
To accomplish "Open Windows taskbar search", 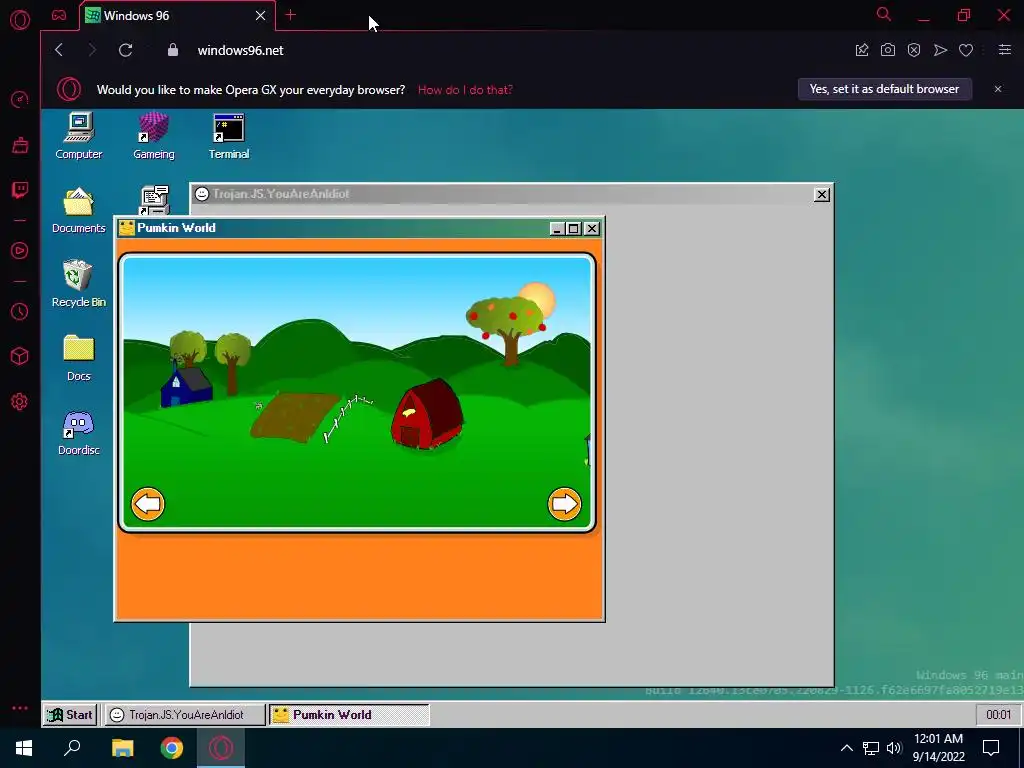I will pos(72,748).
